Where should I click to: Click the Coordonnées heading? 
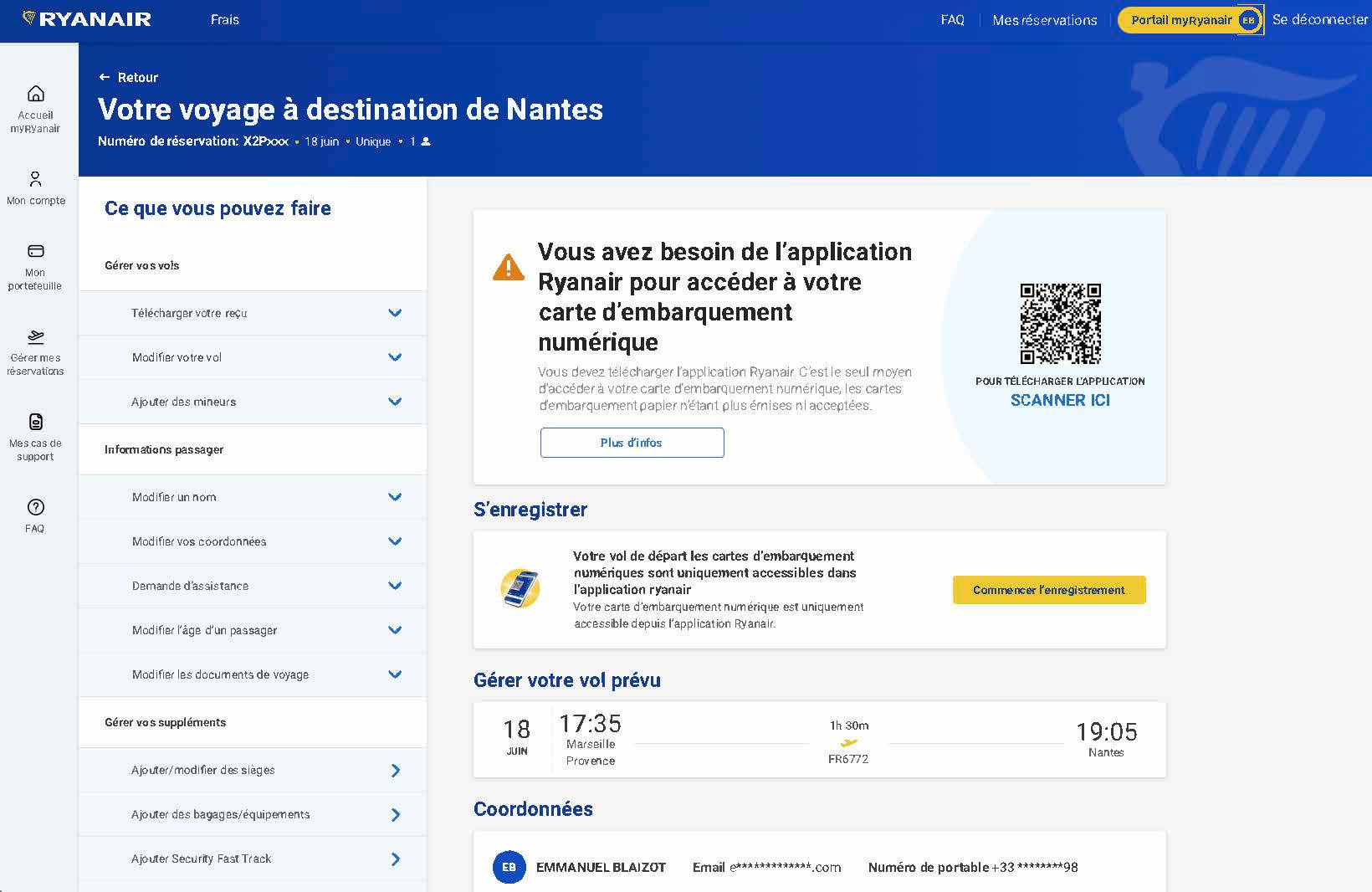533,809
